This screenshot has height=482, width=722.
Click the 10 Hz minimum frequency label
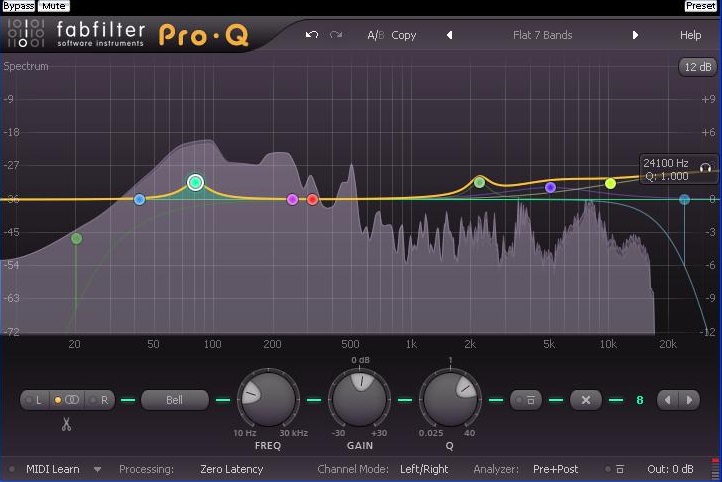(245, 433)
